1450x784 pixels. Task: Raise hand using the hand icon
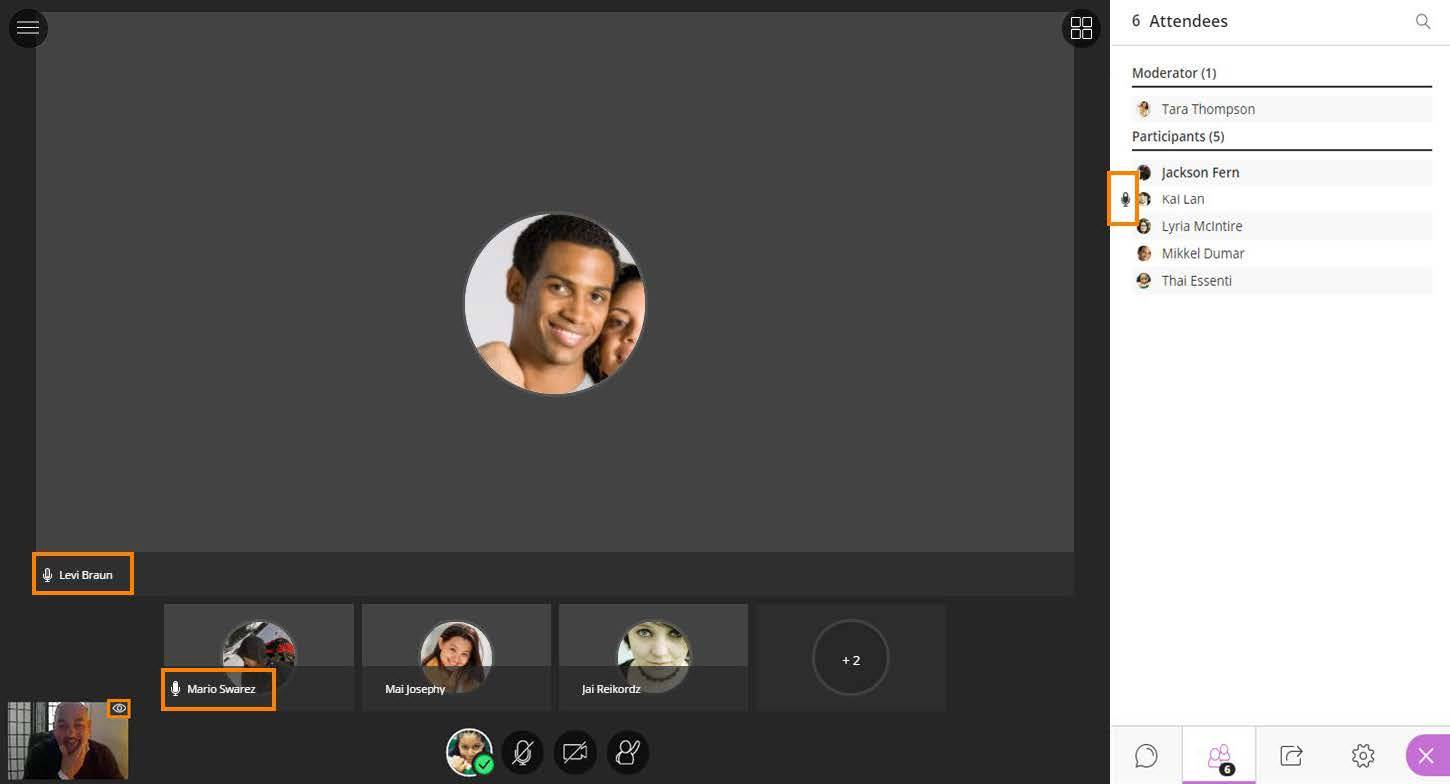pyautogui.click(x=628, y=753)
